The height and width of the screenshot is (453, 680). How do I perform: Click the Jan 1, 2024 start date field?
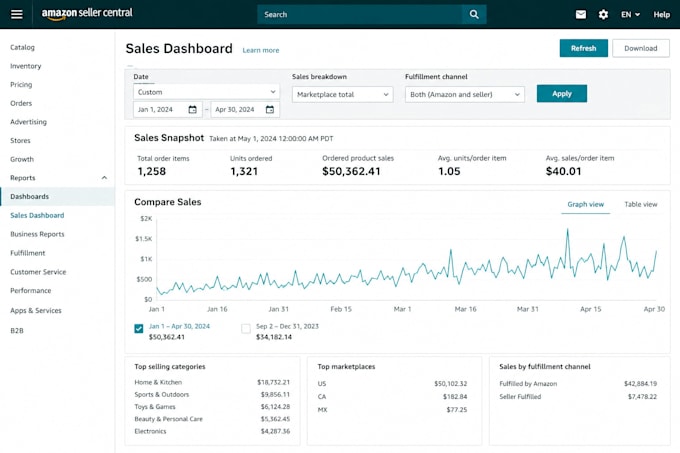(x=167, y=109)
